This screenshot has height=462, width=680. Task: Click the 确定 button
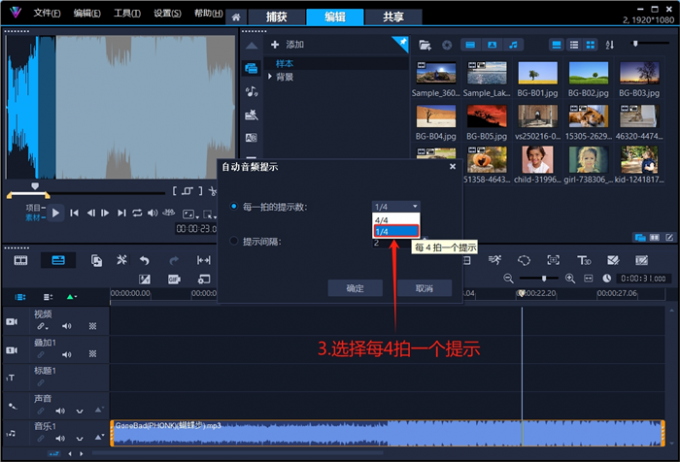click(355, 288)
